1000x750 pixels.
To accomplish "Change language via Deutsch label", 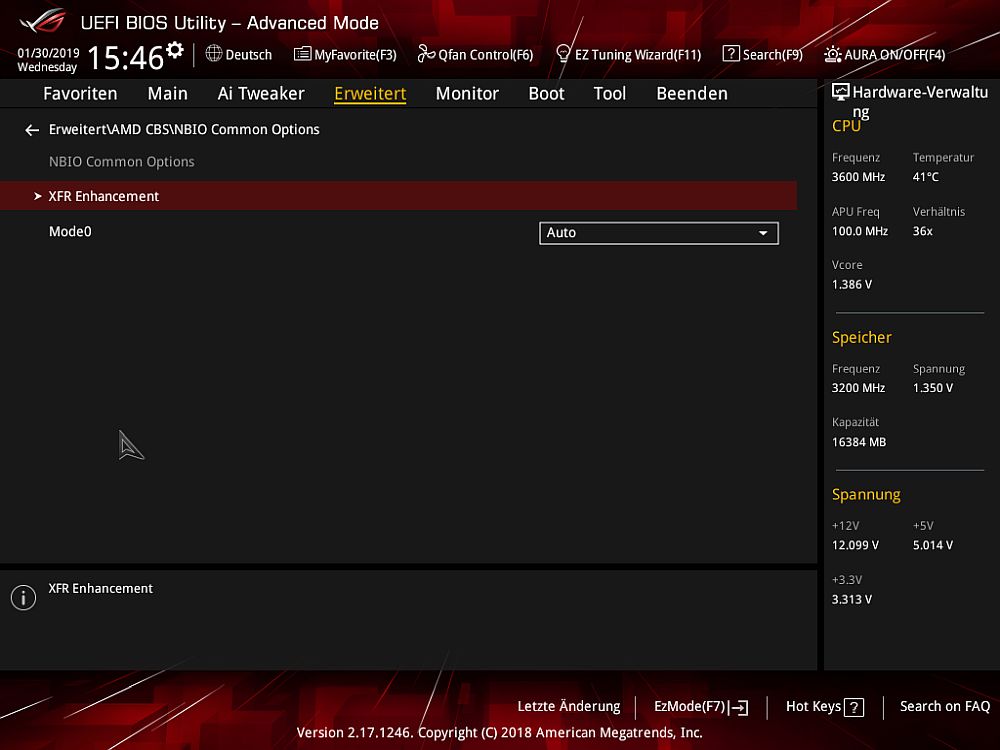I will point(249,55).
